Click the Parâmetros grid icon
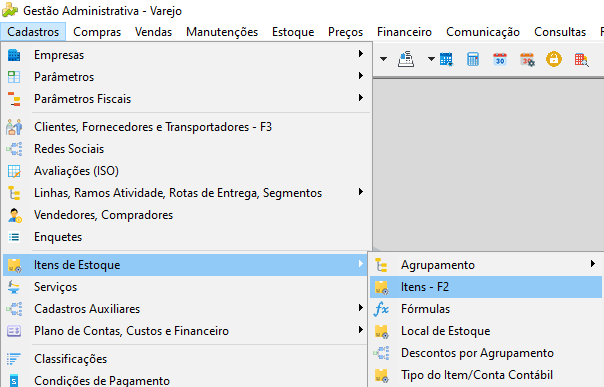604x387 pixels. 14,77
